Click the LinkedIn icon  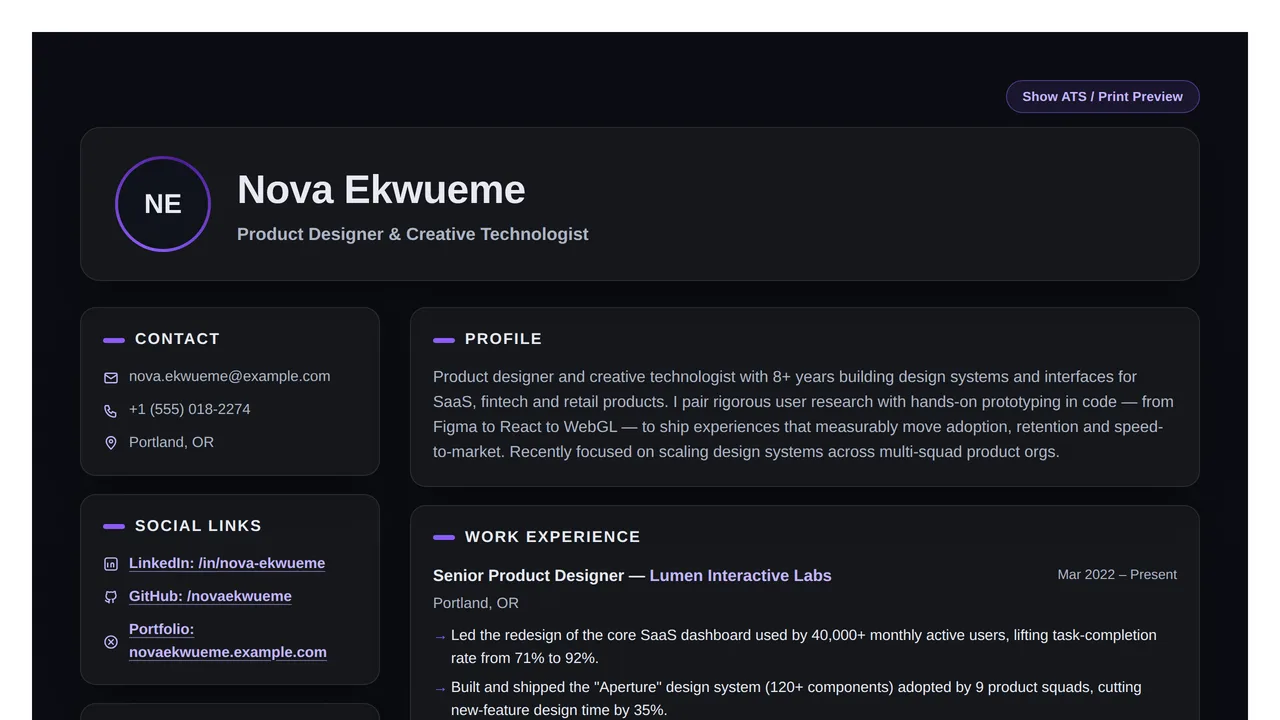[111, 564]
